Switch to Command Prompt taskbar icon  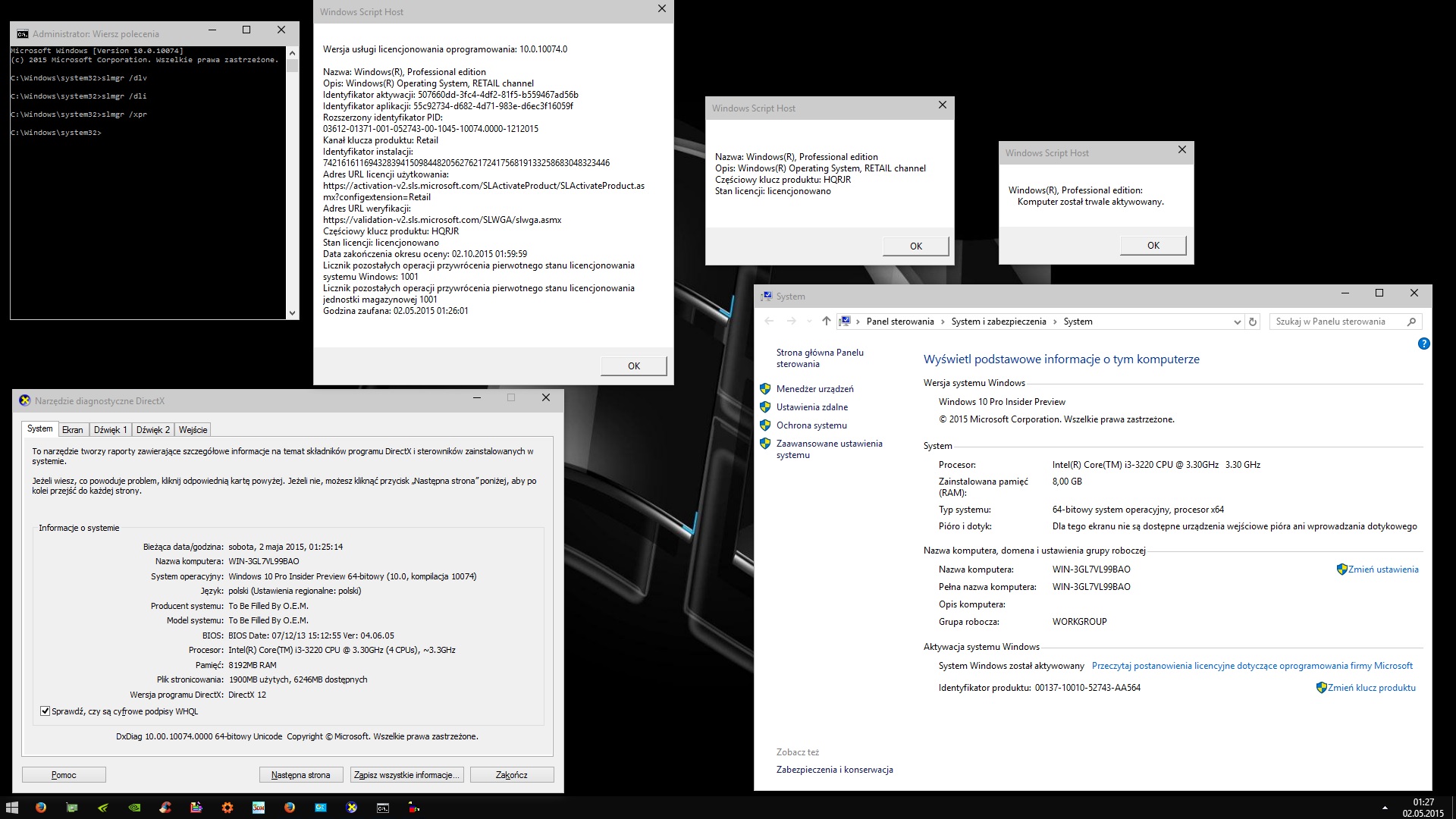383,808
